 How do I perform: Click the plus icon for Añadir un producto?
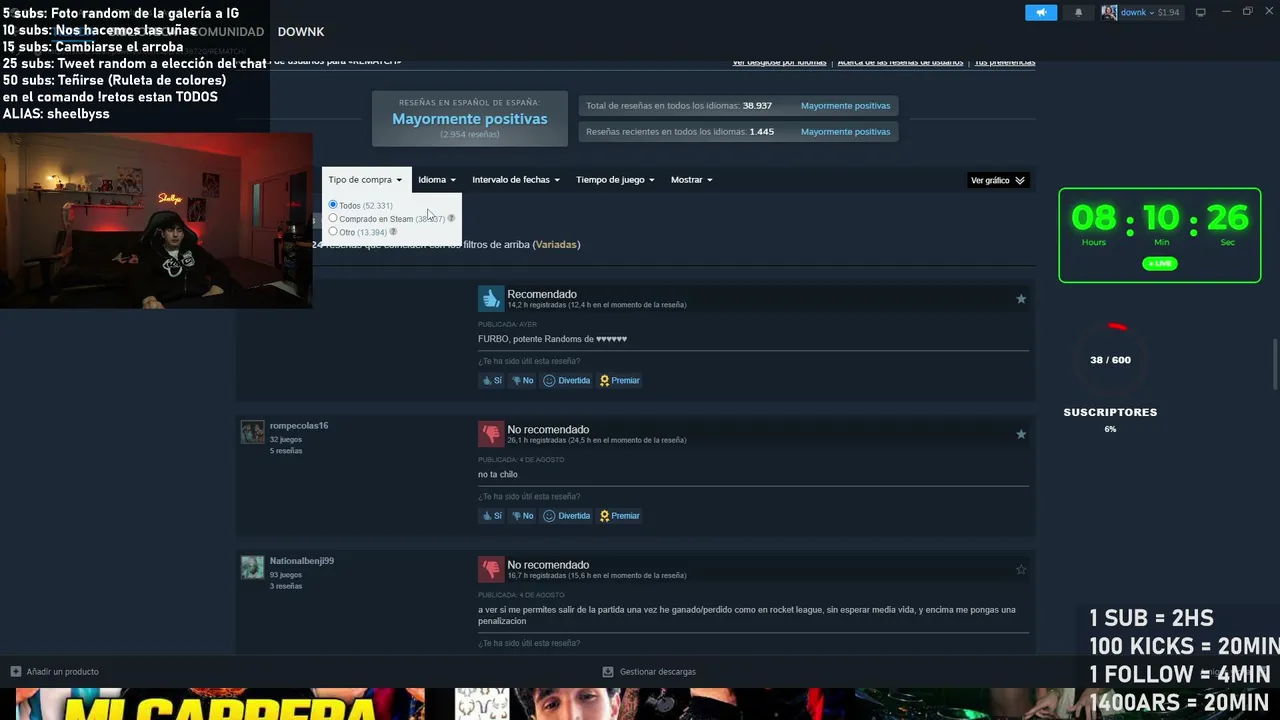point(15,672)
